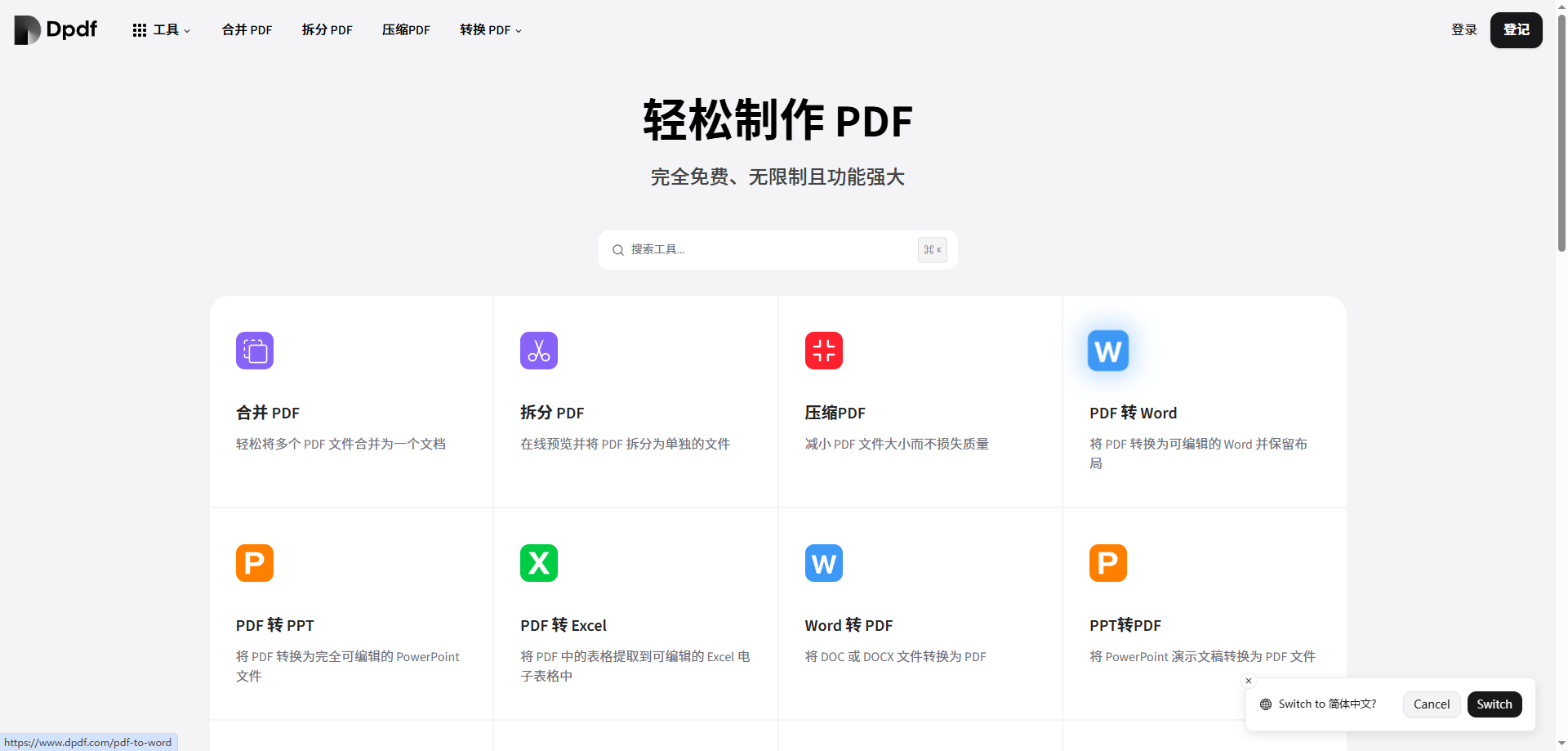The height and width of the screenshot is (751, 1568).
Task: Click the purple 合并 PDF merge icon
Action: [x=255, y=351]
